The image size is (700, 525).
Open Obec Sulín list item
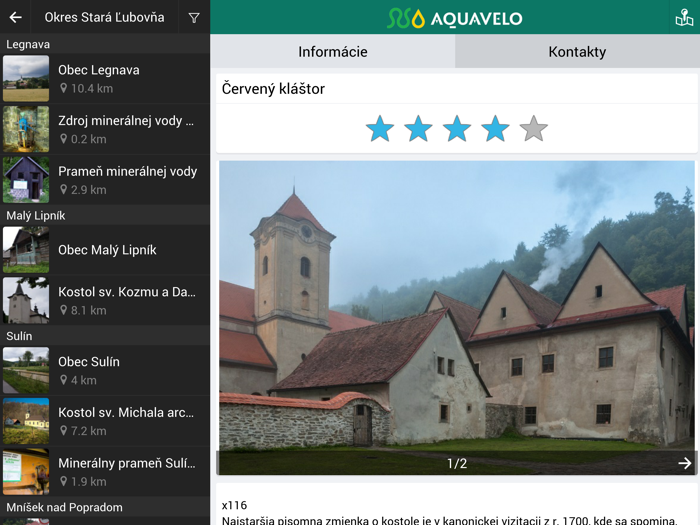point(105,370)
